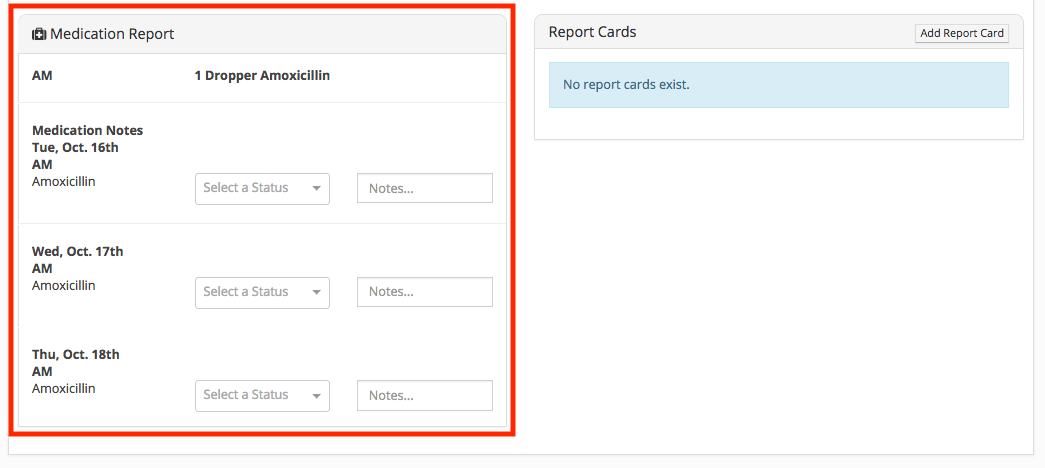Click the Medication Notes heading
The width and height of the screenshot is (1045, 468).
point(87,130)
